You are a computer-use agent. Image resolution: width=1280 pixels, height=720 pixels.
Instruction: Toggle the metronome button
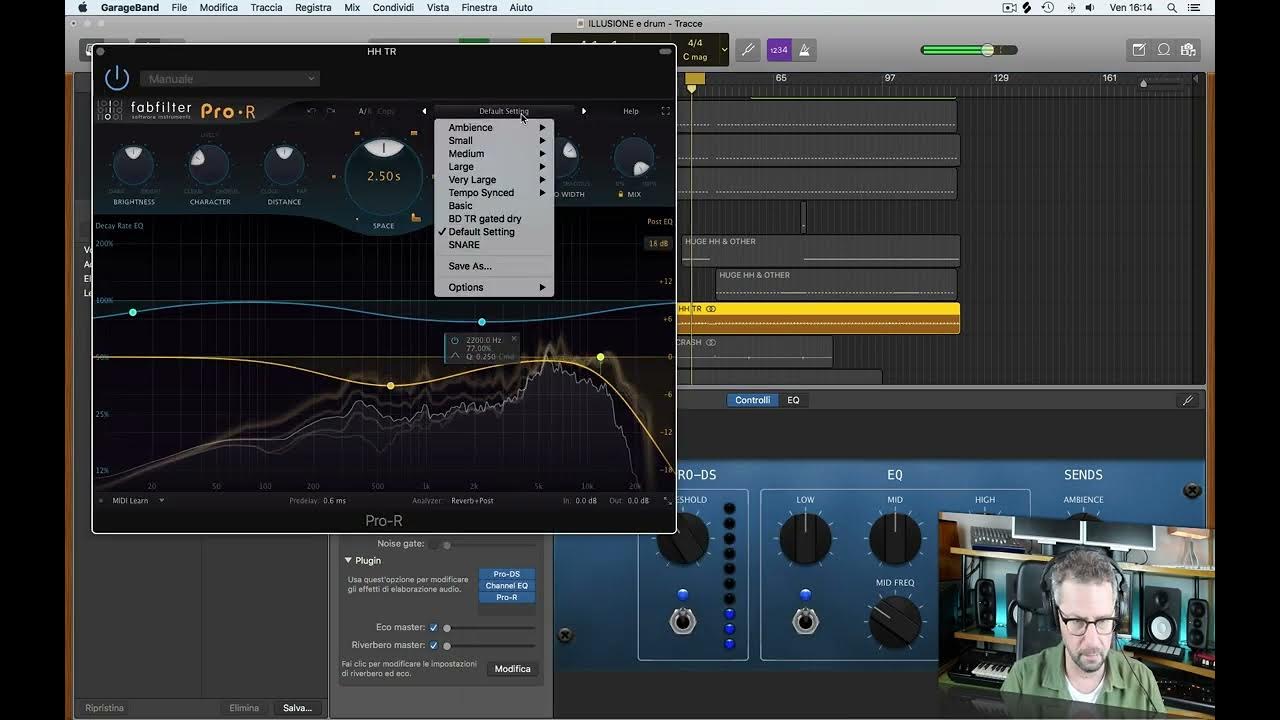tap(803, 49)
